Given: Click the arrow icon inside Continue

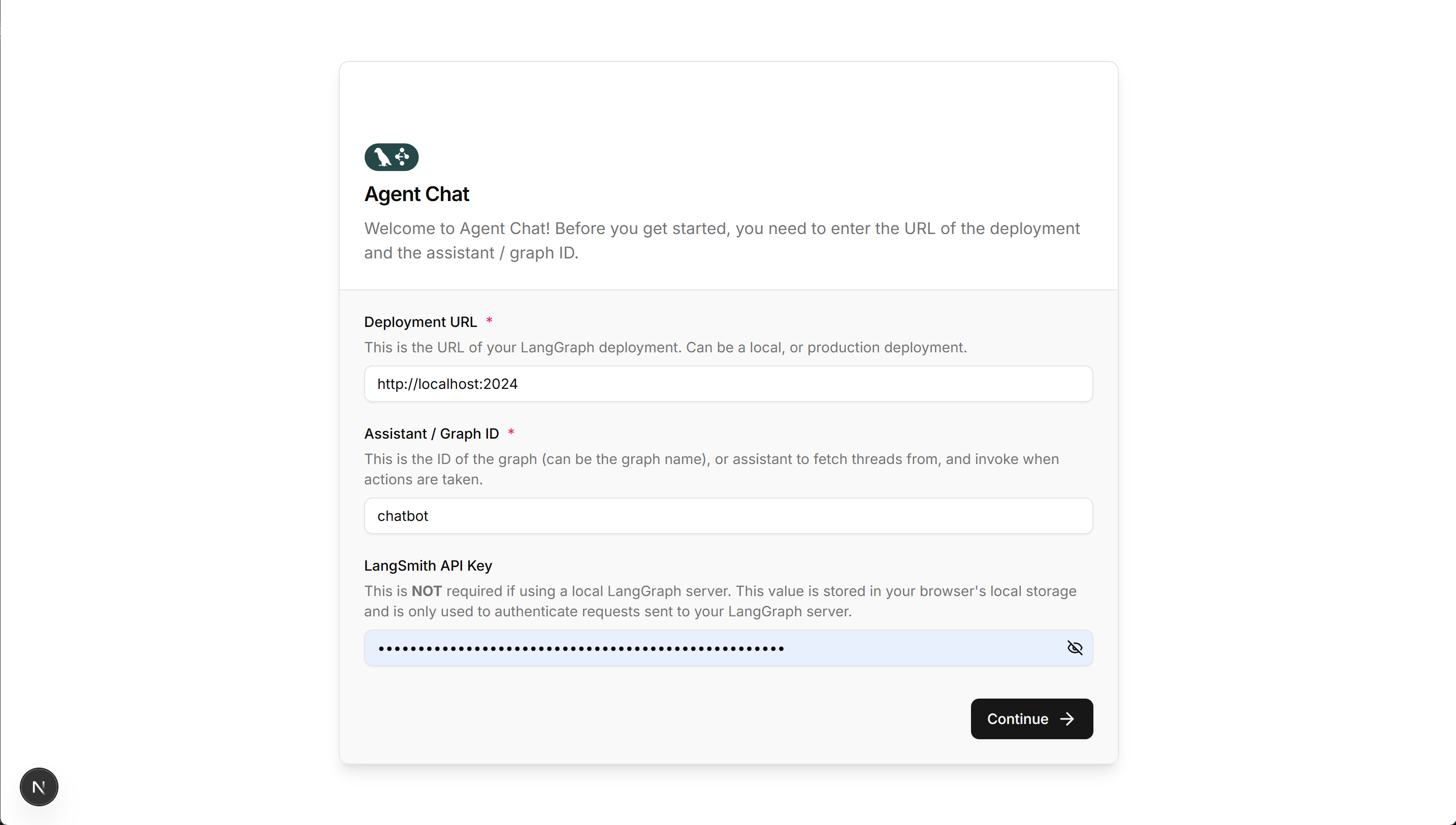Looking at the screenshot, I should tap(1066, 718).
